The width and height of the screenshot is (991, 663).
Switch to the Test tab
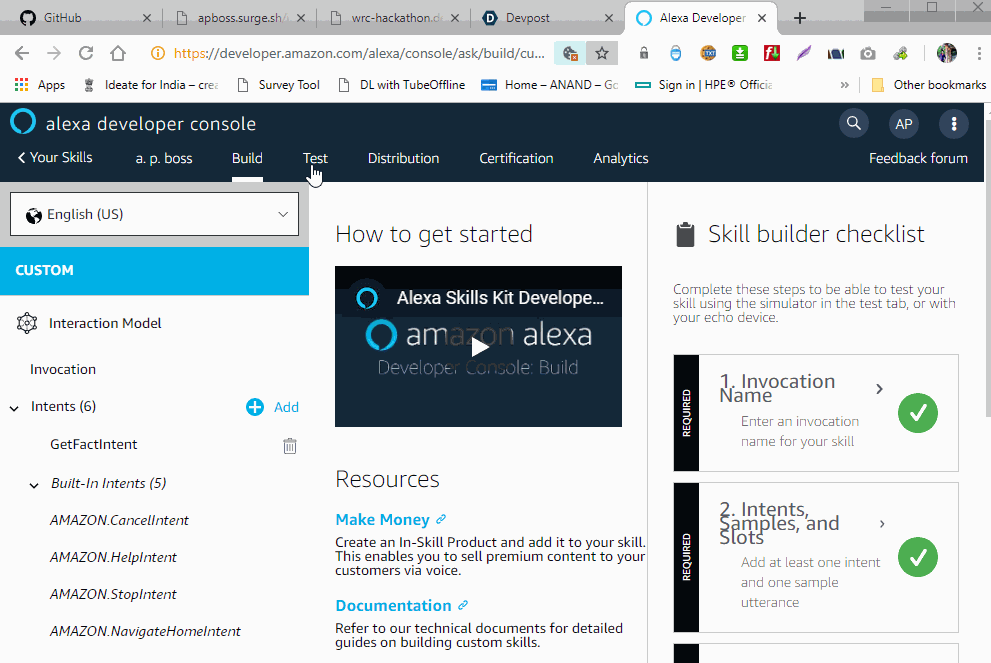click(x=315, y=158)
